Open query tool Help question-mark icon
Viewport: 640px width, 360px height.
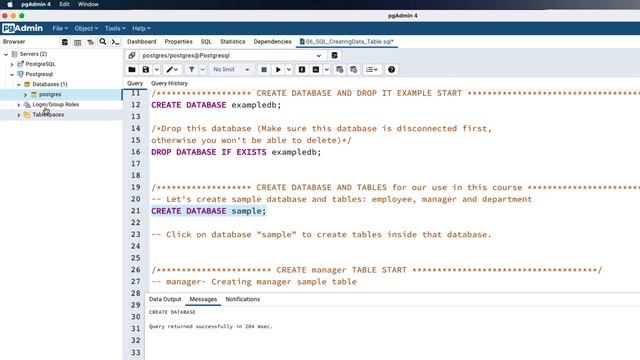391,70
